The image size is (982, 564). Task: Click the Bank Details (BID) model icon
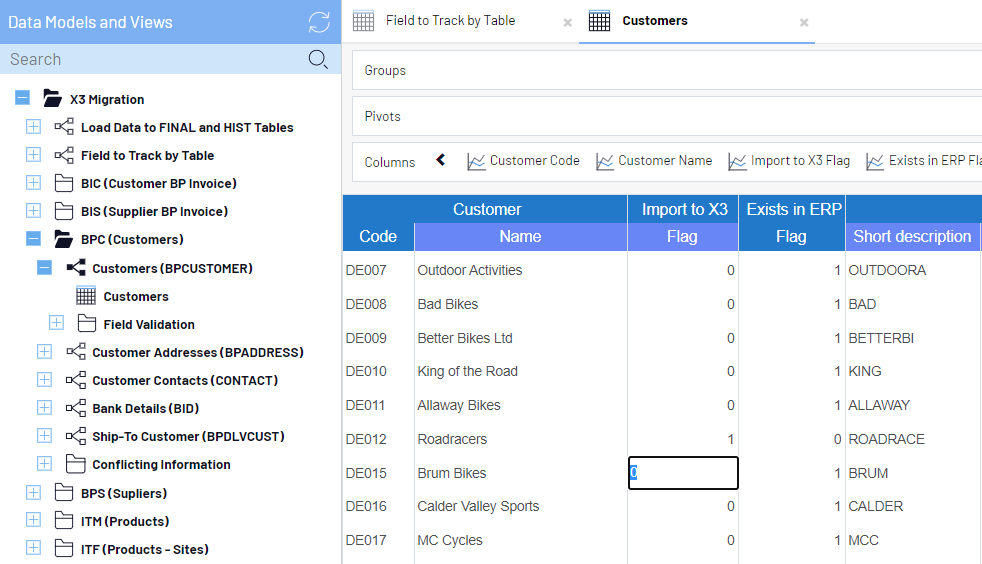[x=75, y=408]
